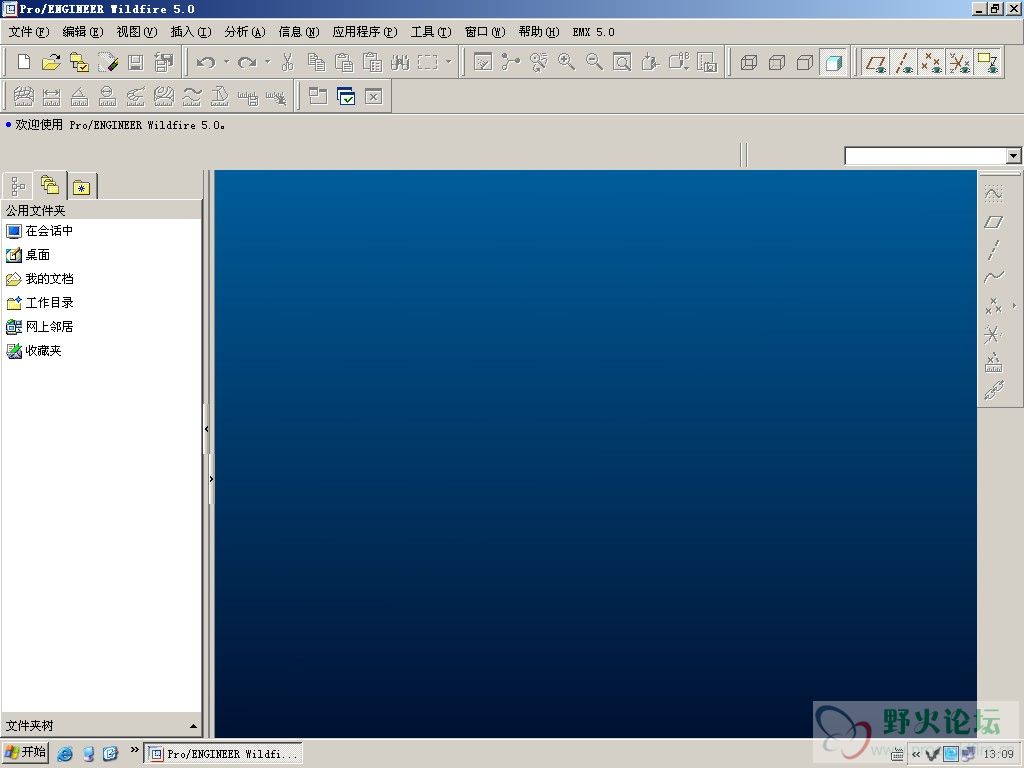Open an existing file via the folder icon

51,62
